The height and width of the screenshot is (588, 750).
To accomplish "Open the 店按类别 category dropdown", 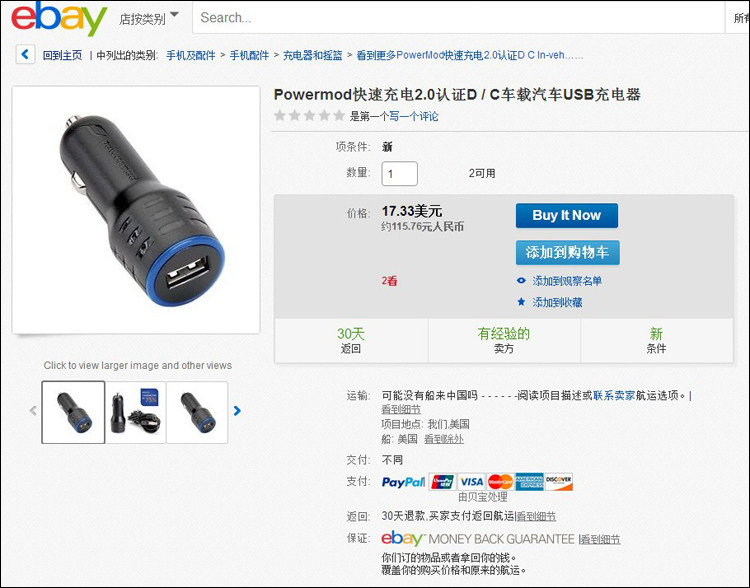I will tap(149, 18).
